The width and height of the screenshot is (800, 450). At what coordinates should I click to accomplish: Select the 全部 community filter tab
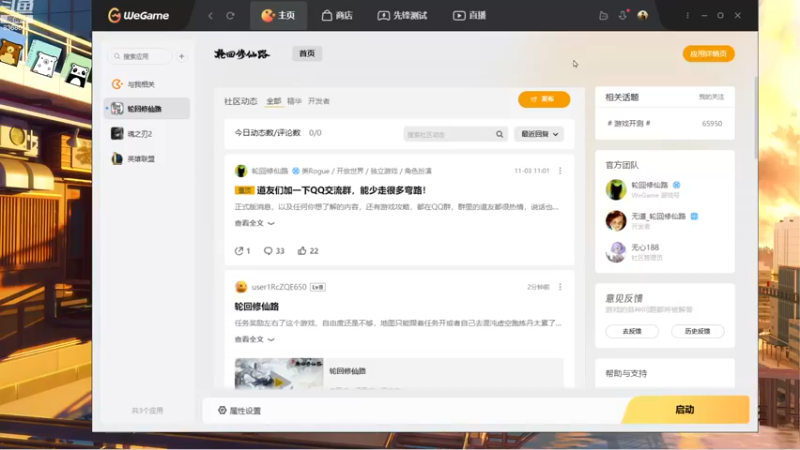[x=274, y=101]
